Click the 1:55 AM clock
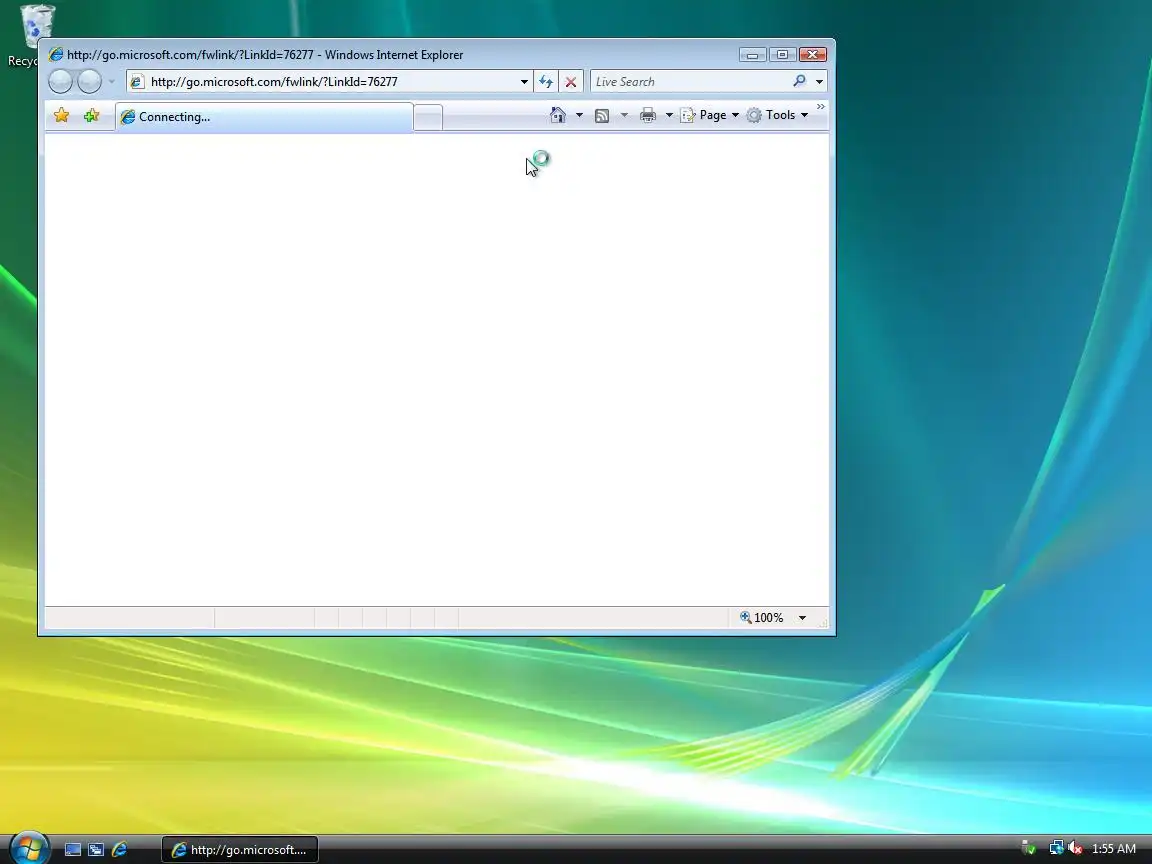The image size is (1152, 864). pos(1114,849)
